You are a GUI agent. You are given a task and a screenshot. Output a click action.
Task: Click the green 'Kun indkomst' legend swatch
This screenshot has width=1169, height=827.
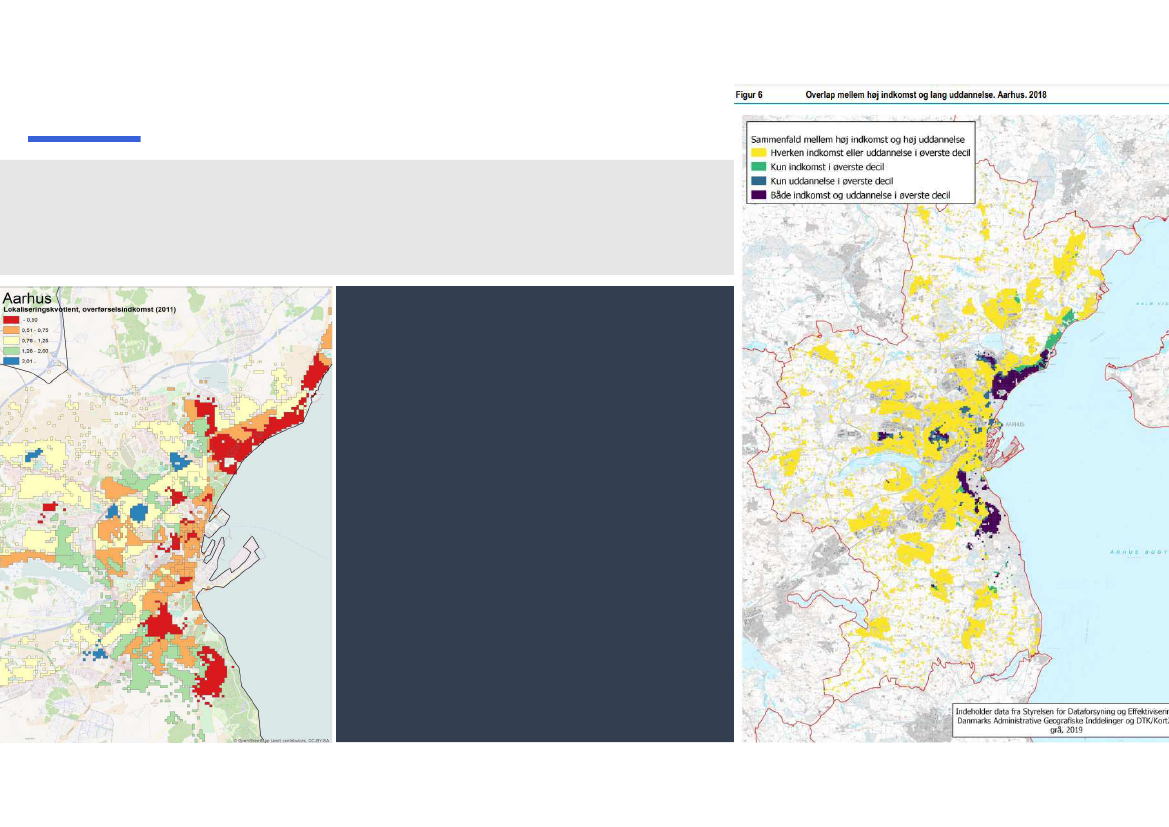tap(758, 167)
